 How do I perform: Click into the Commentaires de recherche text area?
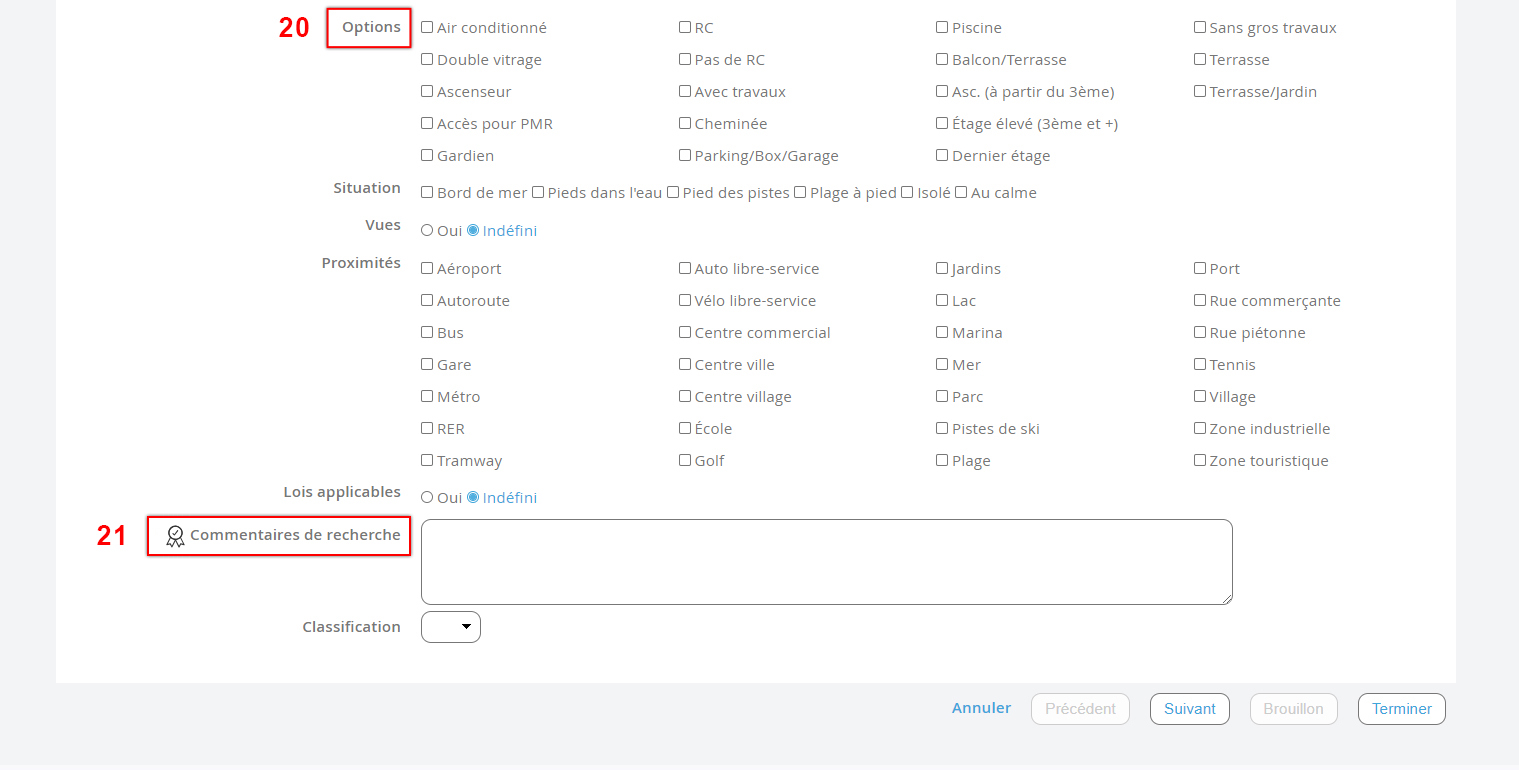[826, 562]
